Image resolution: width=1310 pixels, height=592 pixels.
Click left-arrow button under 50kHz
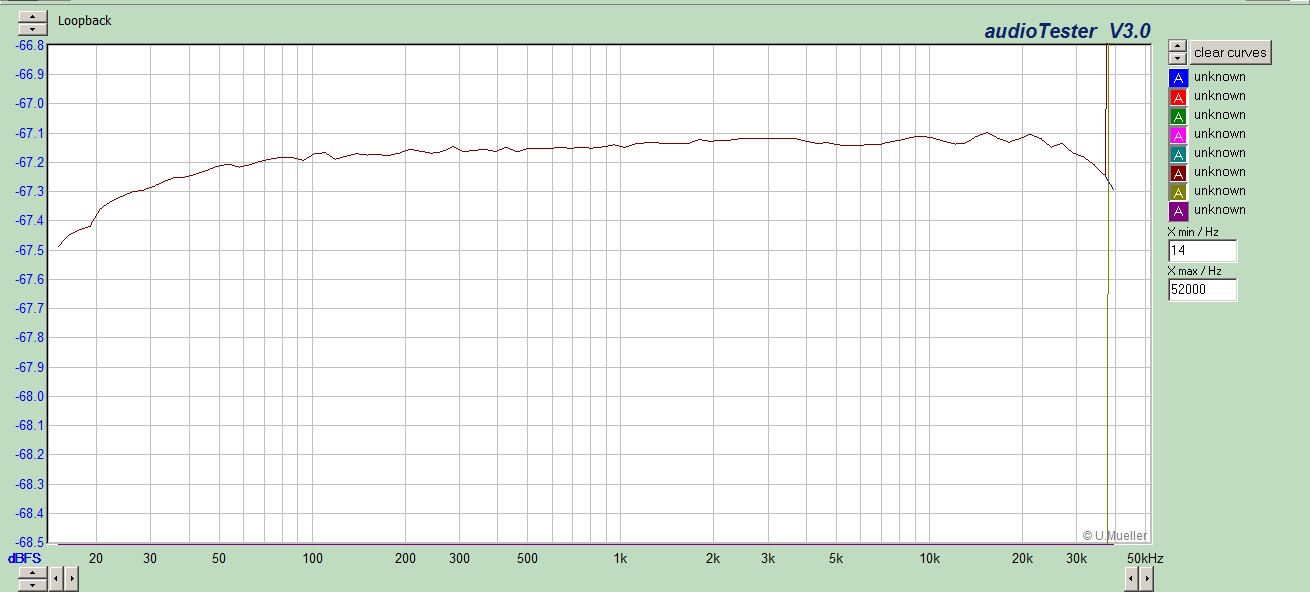1131,577
